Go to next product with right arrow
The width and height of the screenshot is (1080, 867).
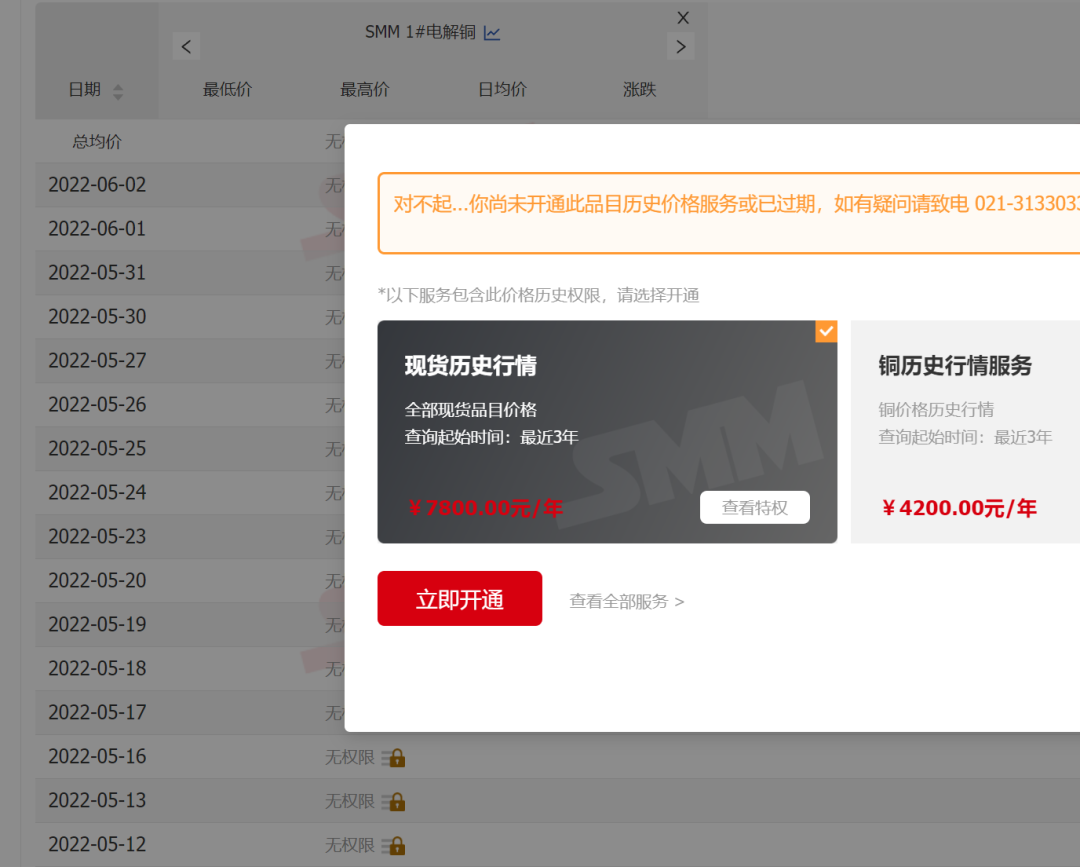click(x=681, y=46)
